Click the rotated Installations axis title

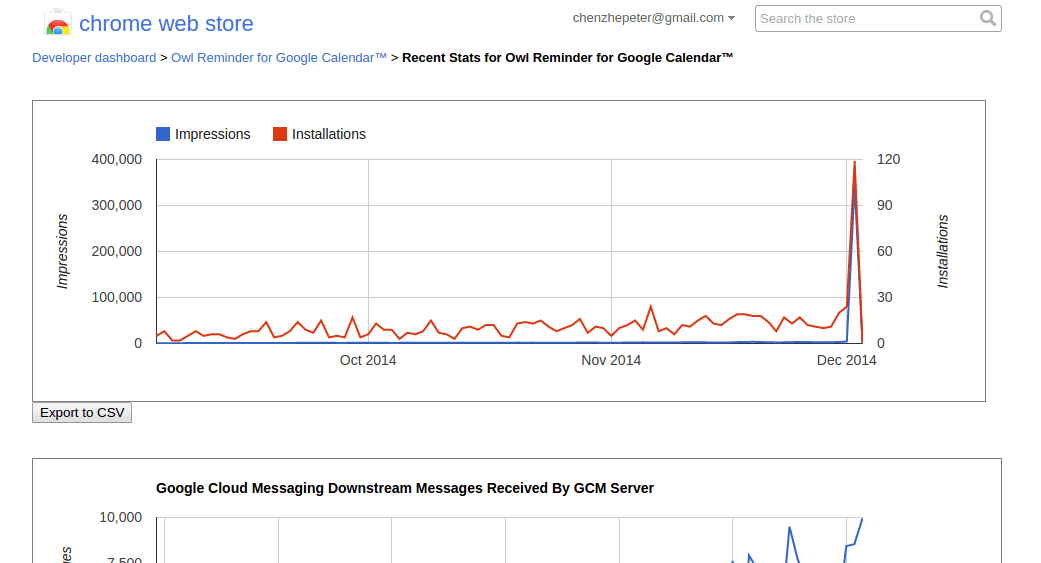tap(943, 251)
